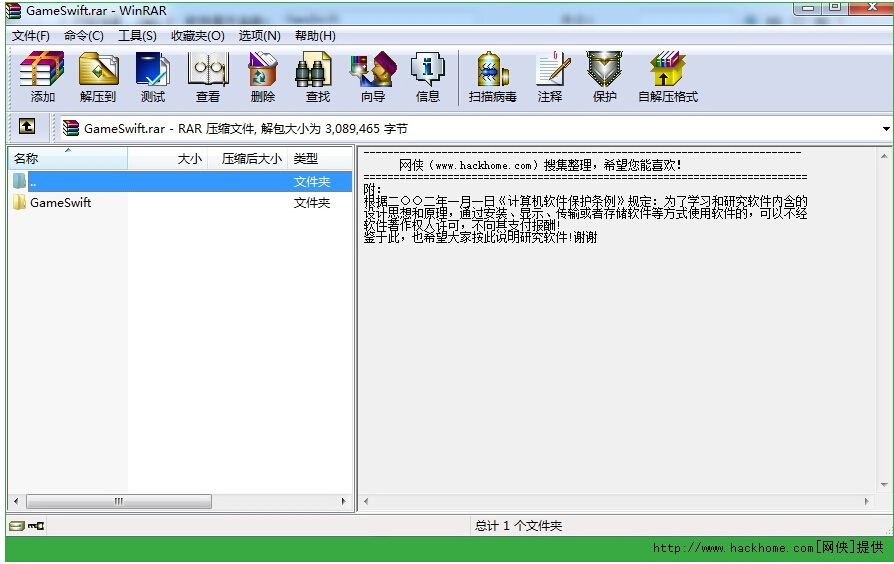The width and height of the screenshot is (894, 564).
Task: Click the 删除 (Delete) toolbar icon
Action: tap(263, 70)
